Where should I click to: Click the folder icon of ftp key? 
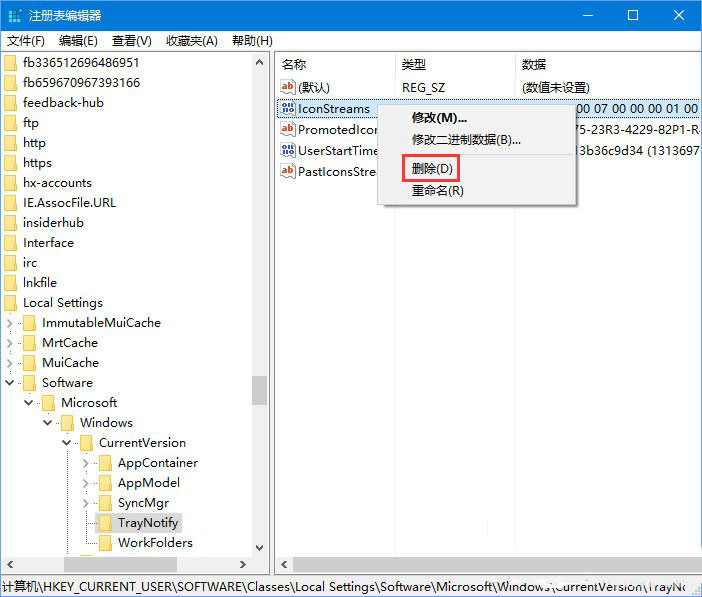click(x=10, y=123)
